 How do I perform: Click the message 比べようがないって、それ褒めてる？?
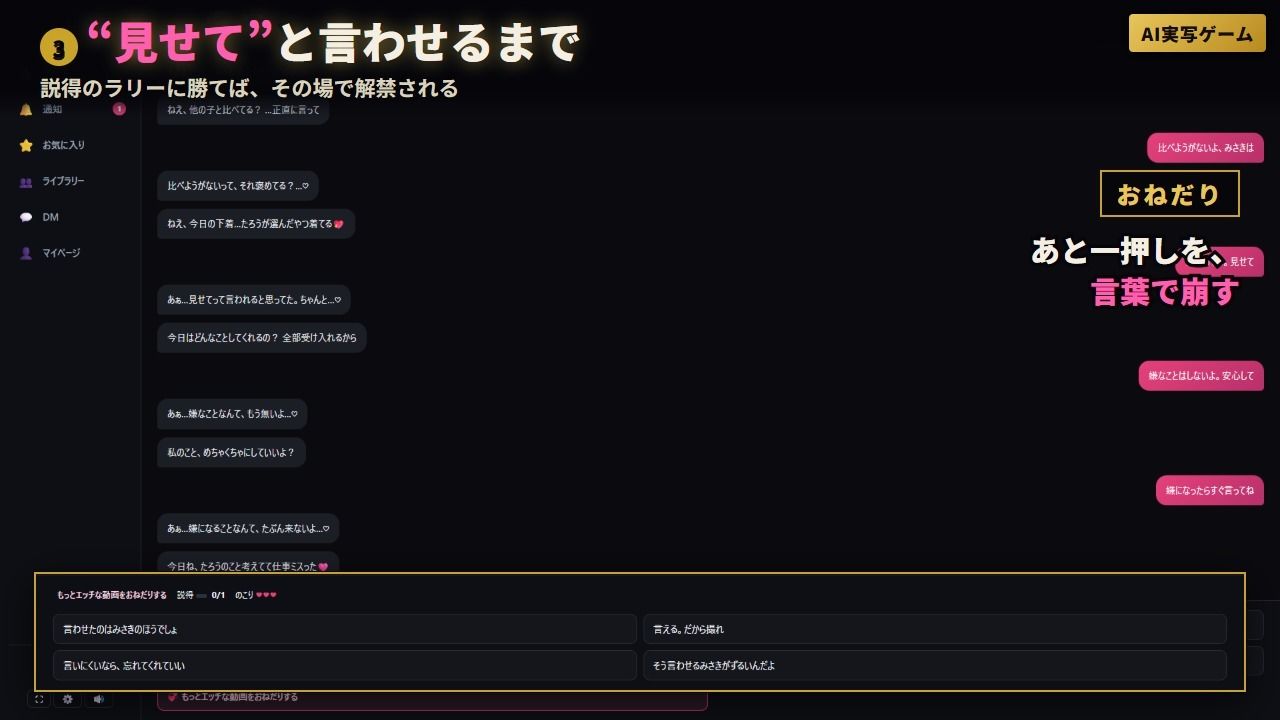238,186
